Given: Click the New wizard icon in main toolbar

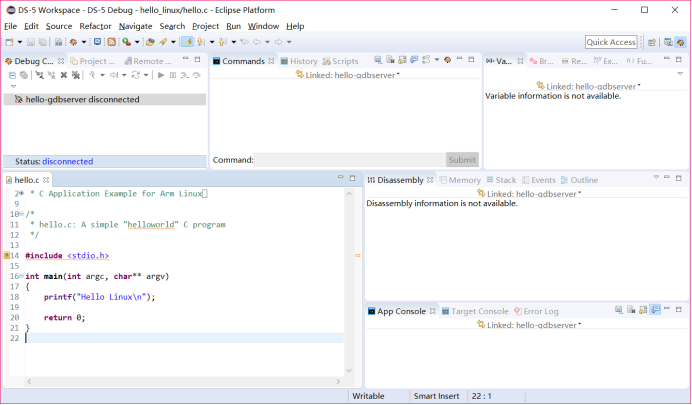Looking at the screenshot, I should [9, 42].
